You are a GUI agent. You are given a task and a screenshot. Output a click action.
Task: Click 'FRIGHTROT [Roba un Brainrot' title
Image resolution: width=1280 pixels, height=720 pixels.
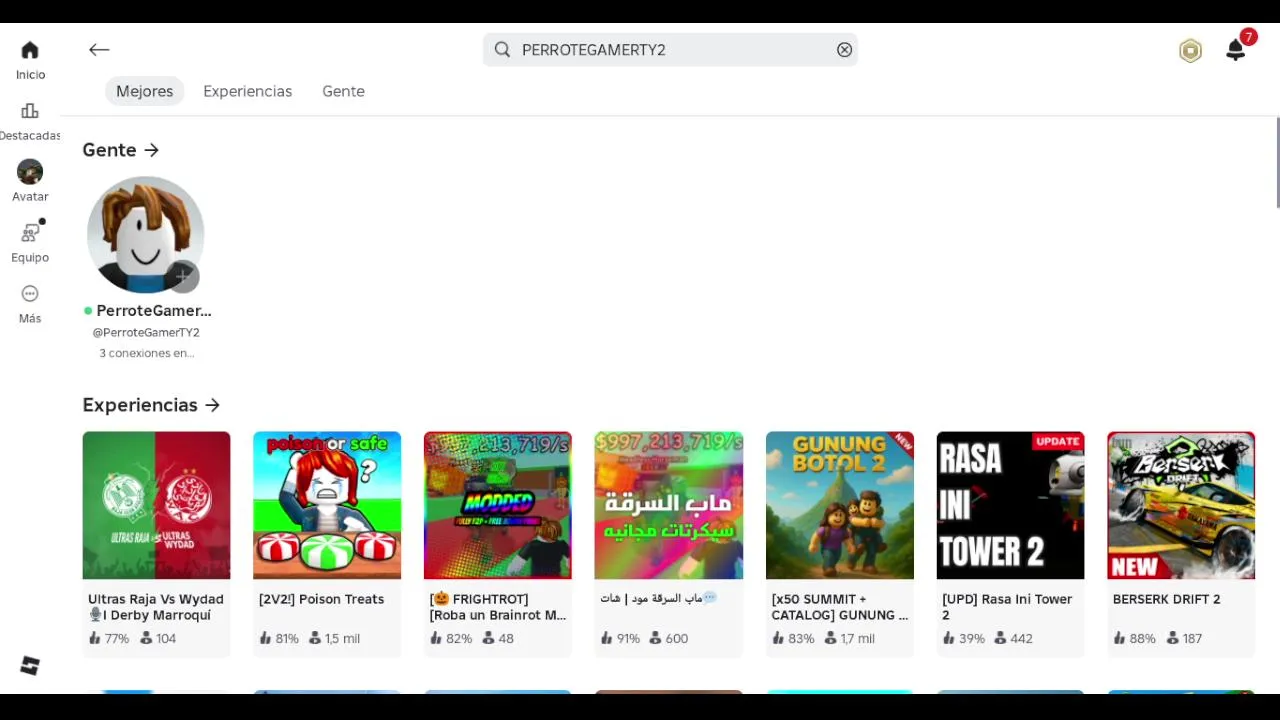coord(498,607)
